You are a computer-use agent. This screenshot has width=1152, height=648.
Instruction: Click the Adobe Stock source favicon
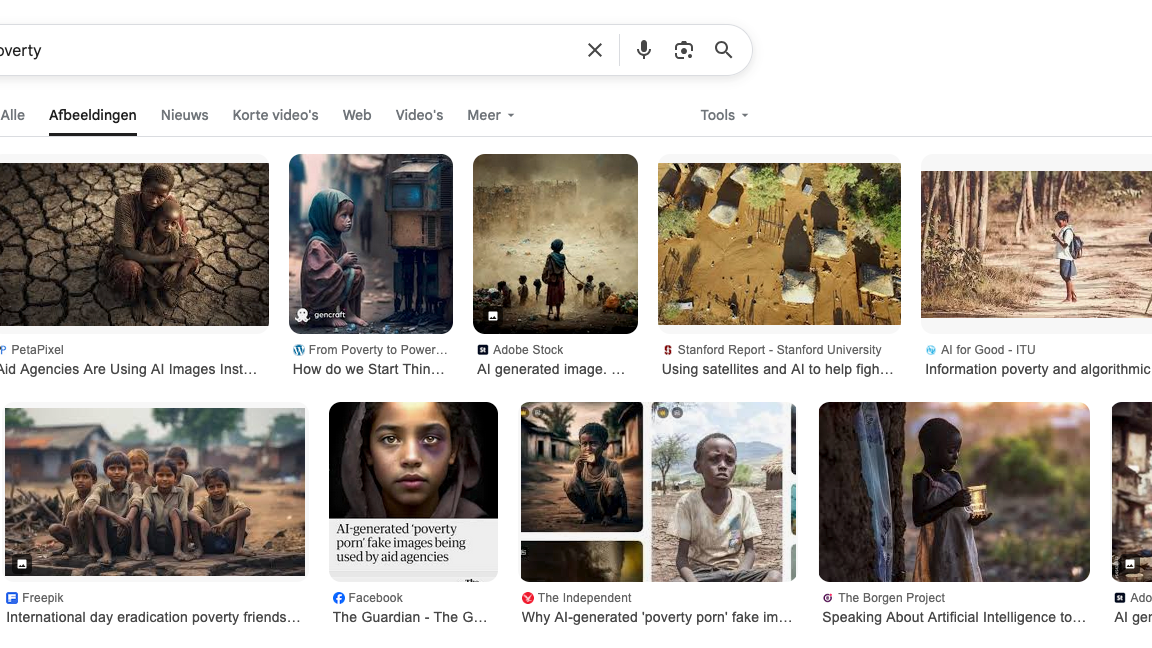483,350
